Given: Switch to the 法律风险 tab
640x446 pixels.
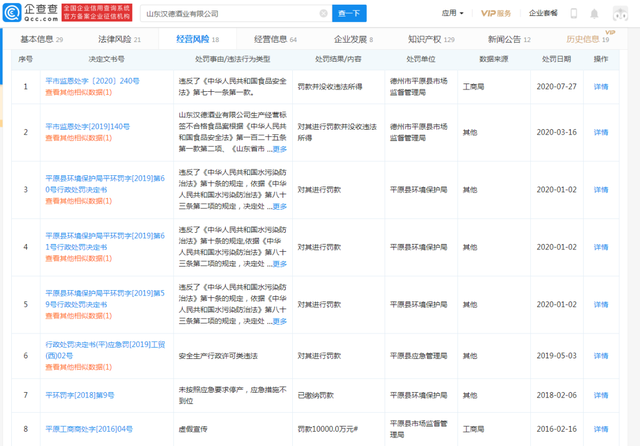Looking at the screenshot, I should pyautogui.click(x=119, y=39).
